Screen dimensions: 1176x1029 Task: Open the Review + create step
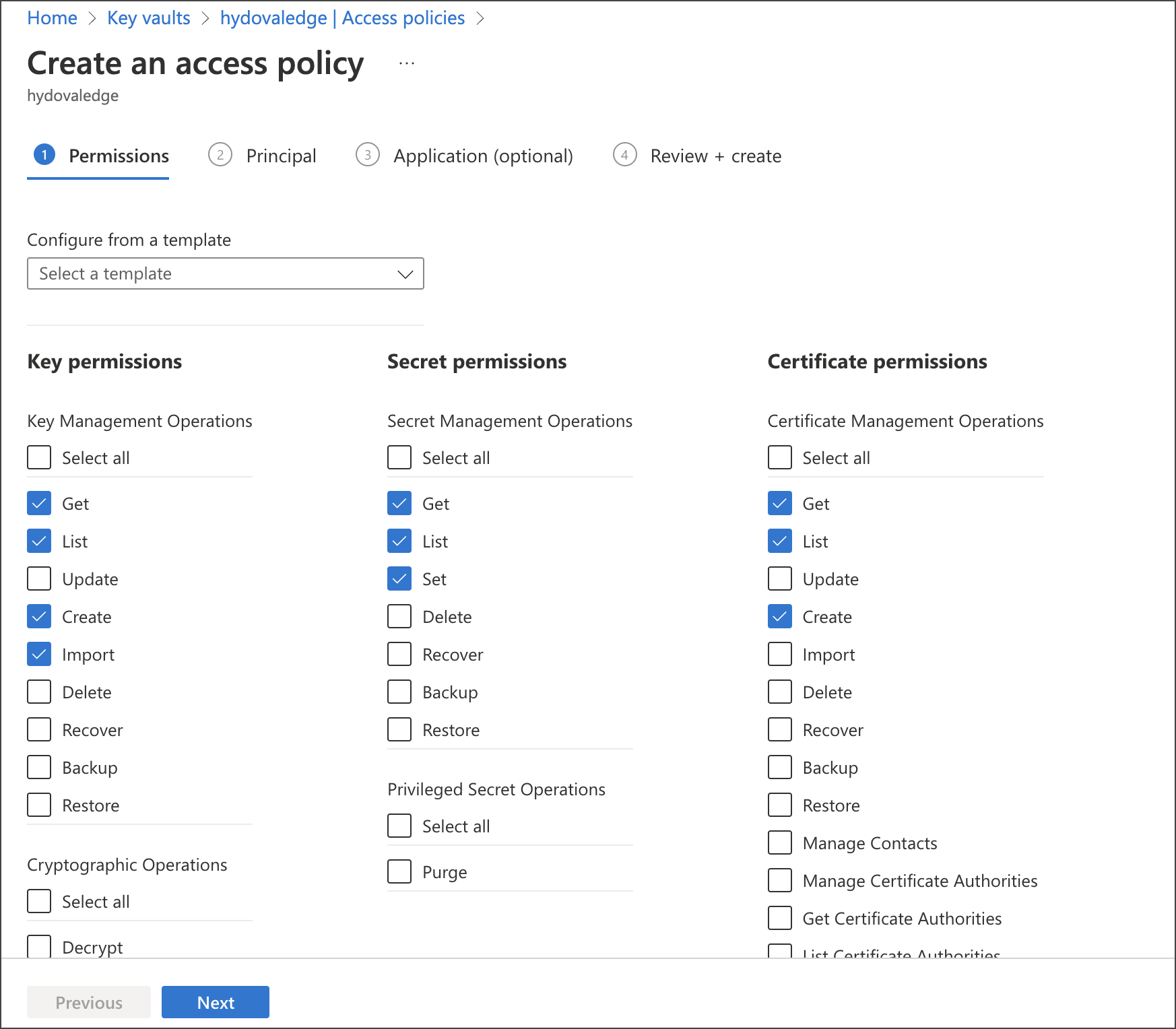(x=715, y=156)
